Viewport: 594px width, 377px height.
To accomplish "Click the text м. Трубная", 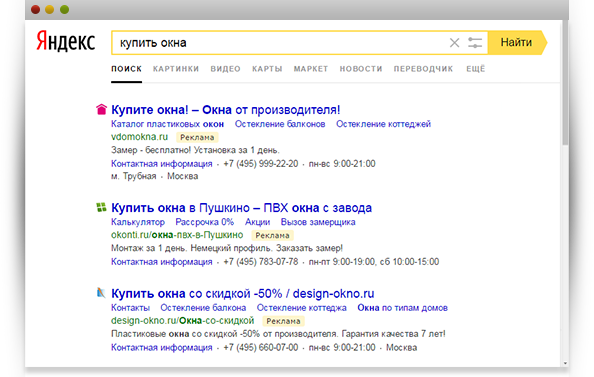I will [134, 176].
